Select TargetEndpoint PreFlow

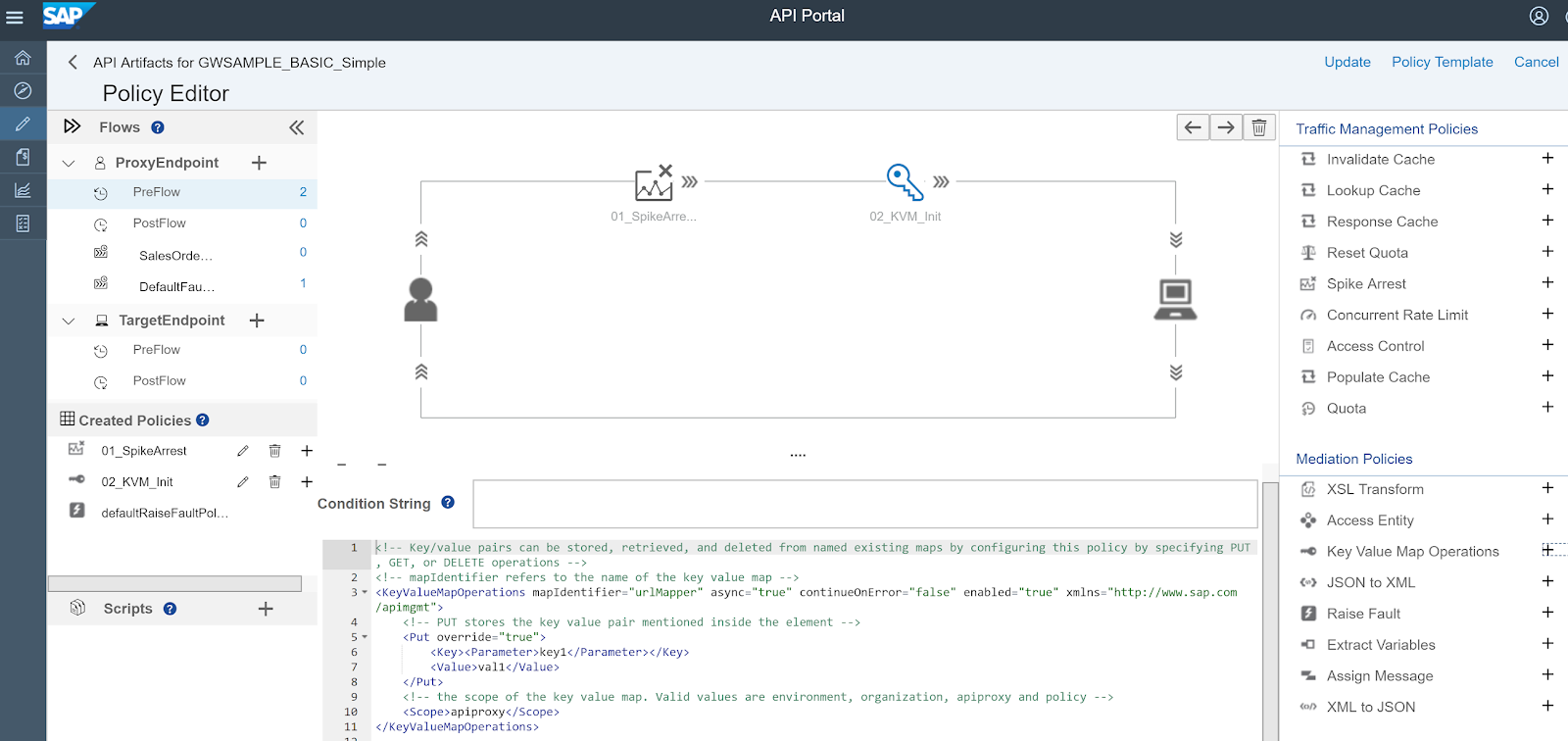(182, 350)
